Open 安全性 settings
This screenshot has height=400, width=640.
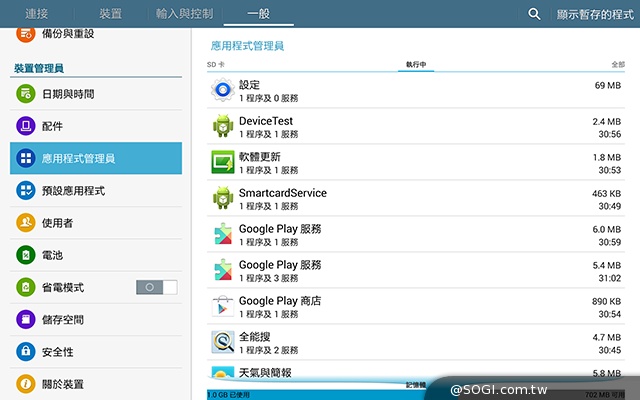click(96, 352)
